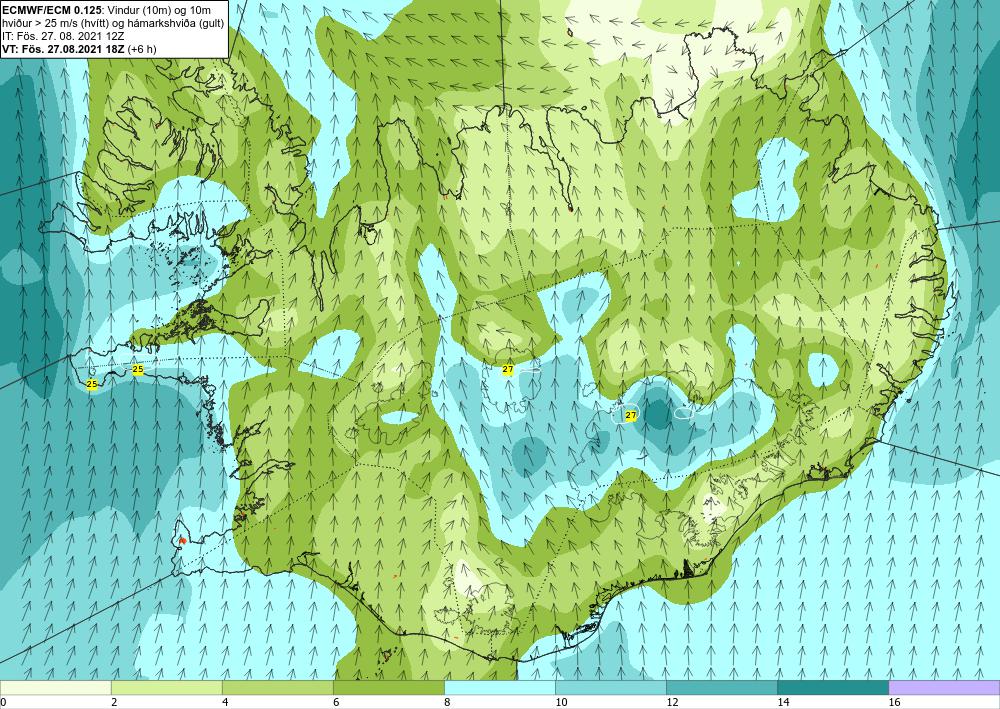Screen dimensions: 1000x709
Task: Click the light green 2–4 legend swatch
Action: [166, 687]
